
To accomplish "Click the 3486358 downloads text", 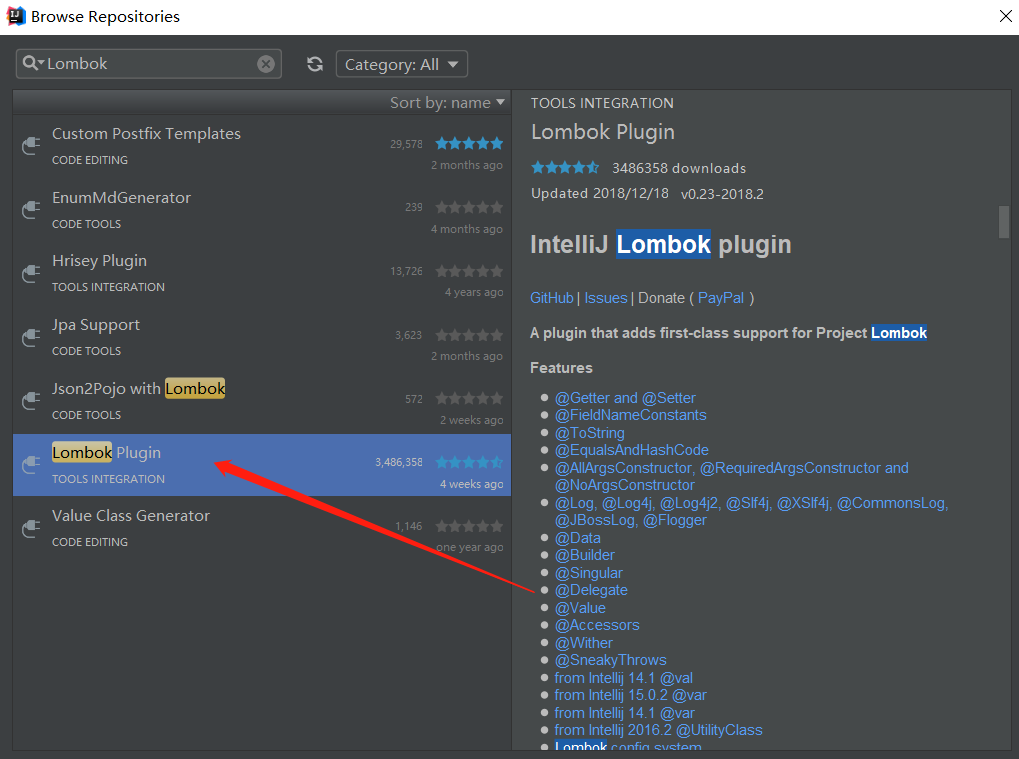I will click(679, 168).
